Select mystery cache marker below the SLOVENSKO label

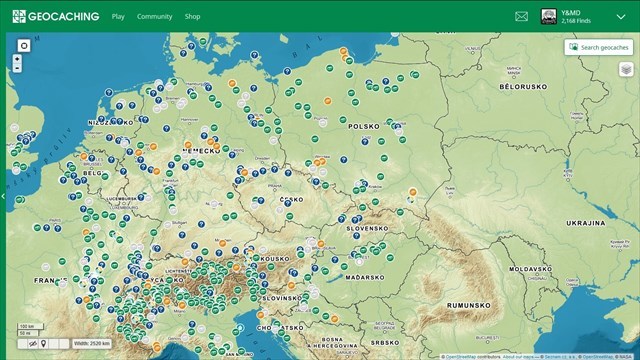coord(356,236)
